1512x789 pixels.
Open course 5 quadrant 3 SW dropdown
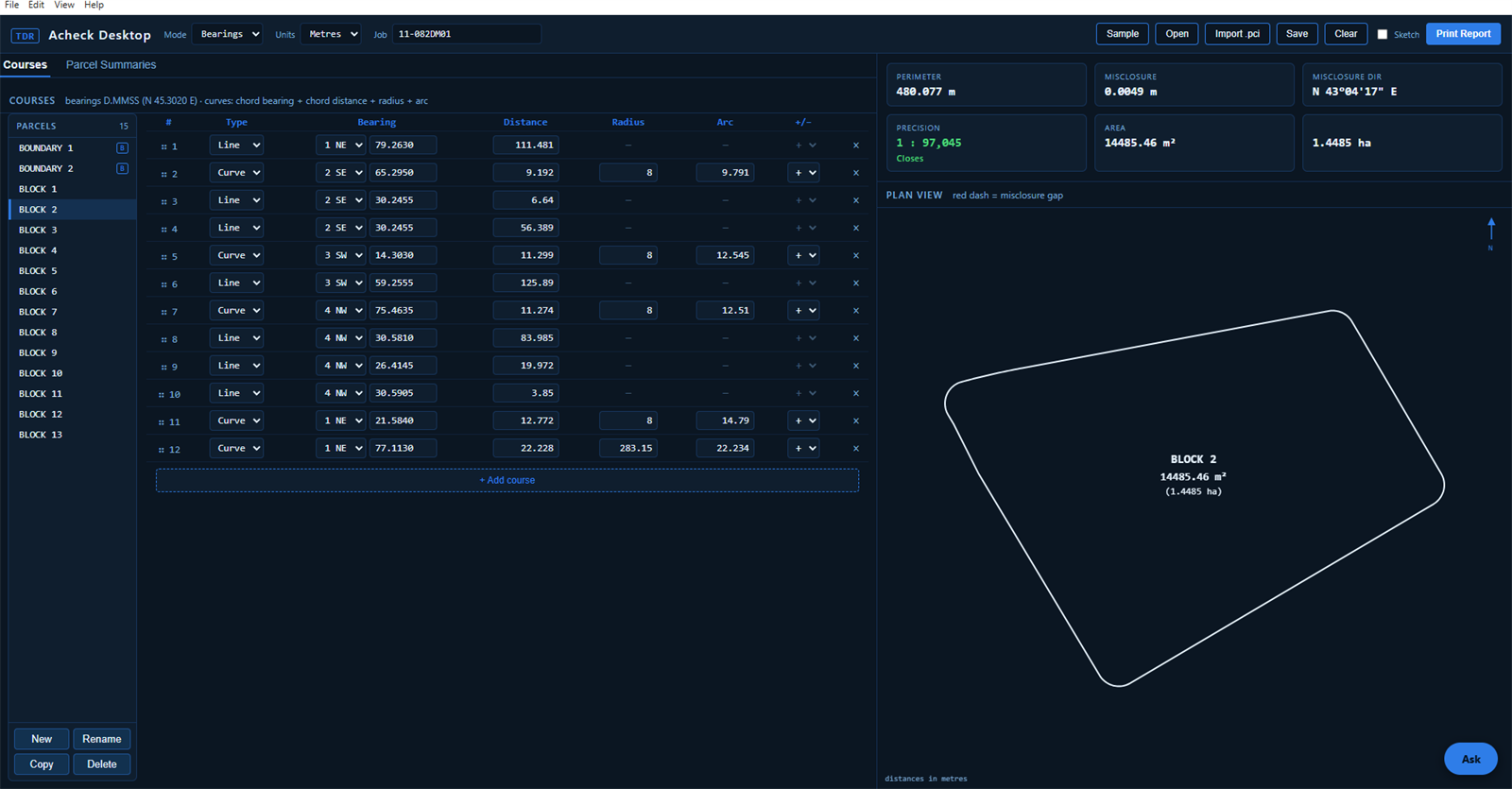(x=340, y=255)
